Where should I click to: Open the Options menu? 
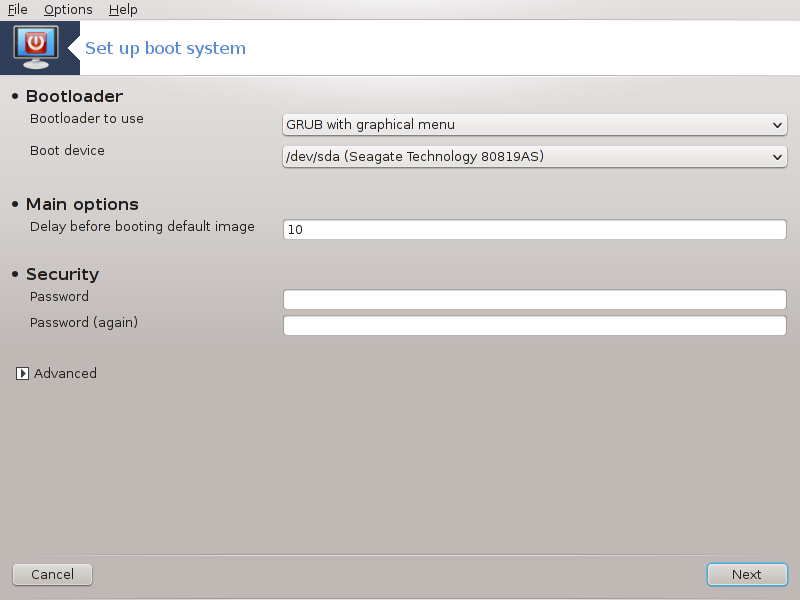click(x=68, y=10)
